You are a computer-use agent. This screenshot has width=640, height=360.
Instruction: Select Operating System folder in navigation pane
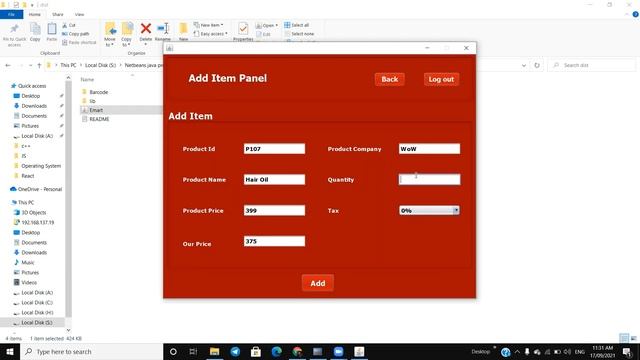click(x=41, y=166)
